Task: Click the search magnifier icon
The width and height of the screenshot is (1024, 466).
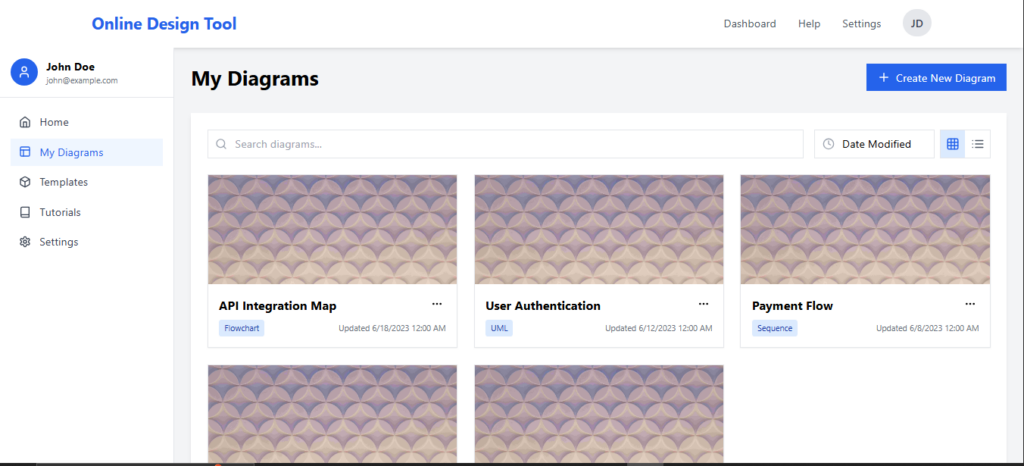Action: pos(221,144)
